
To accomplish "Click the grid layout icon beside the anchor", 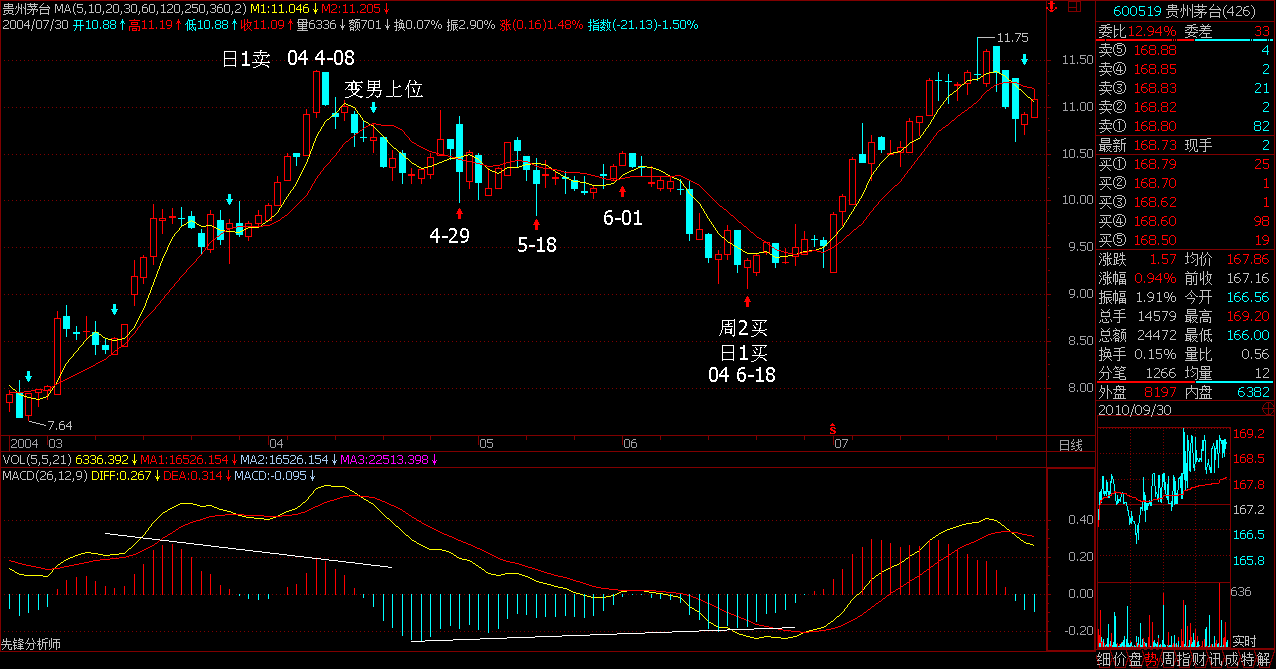I will point(1076,8).
